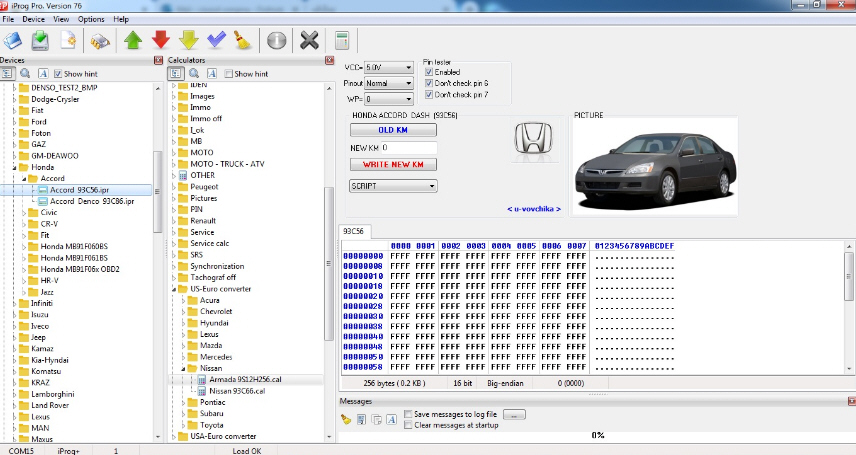Image resolution: width=856 pixels, height=455 pixels.
Task: Open the Device menu
Action: 33,19
